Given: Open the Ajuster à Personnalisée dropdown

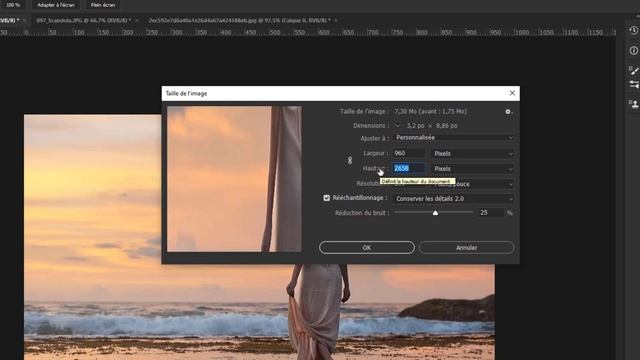Looking at the screenshot, I should click(454, 138).
